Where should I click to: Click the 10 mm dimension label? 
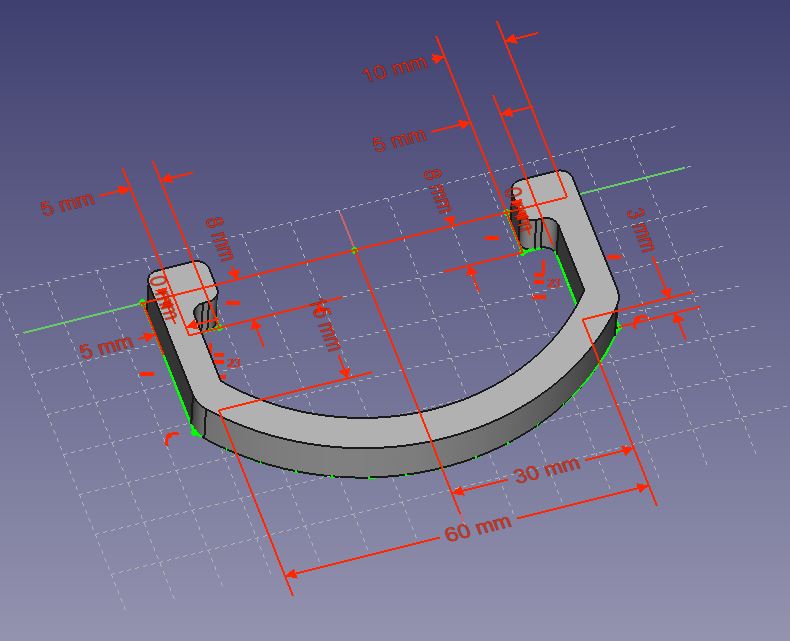click(394, 69)
